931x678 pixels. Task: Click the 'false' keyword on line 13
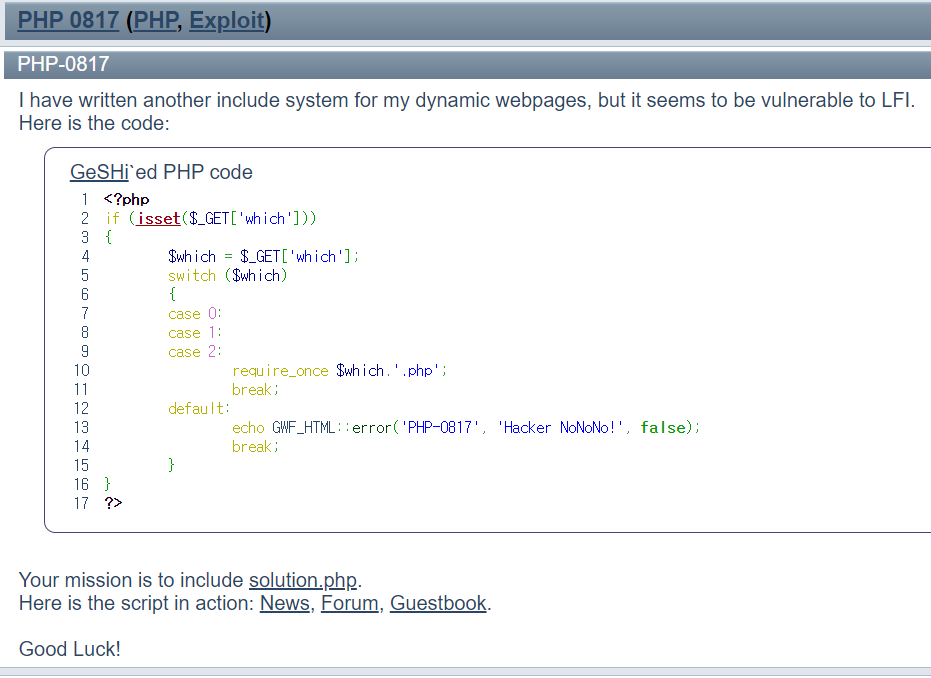[663, 427]
